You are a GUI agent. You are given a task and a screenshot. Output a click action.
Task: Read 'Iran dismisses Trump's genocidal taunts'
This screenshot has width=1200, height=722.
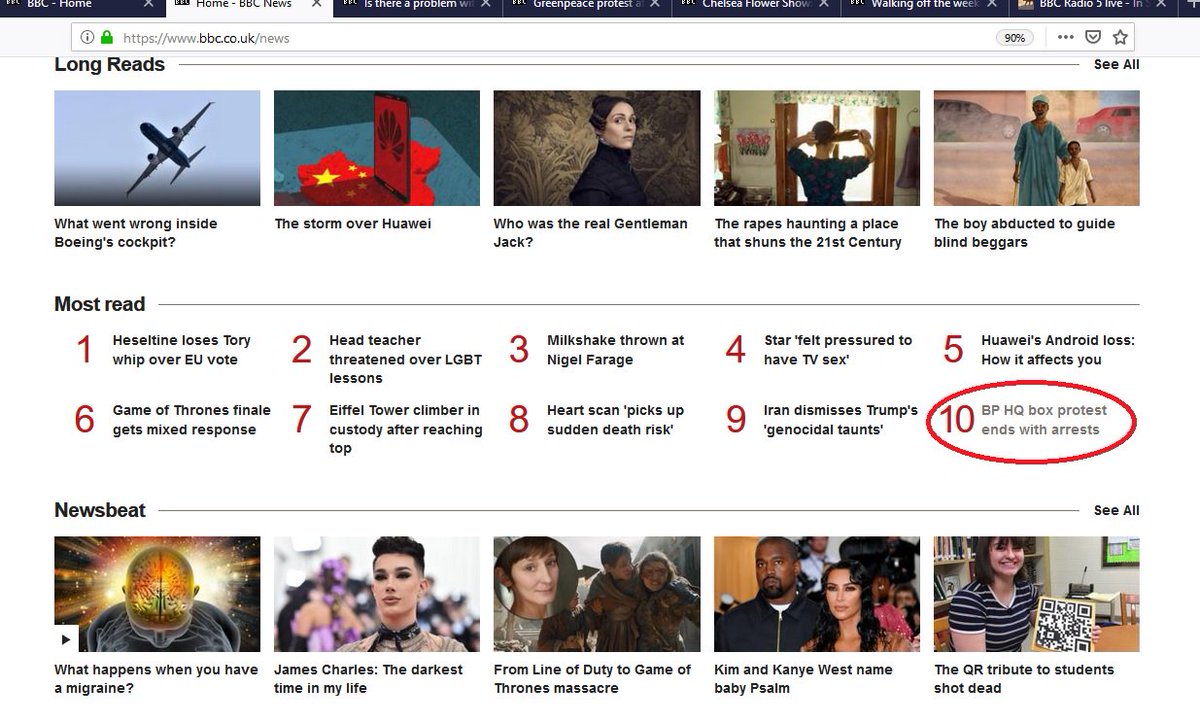point(840,420)
